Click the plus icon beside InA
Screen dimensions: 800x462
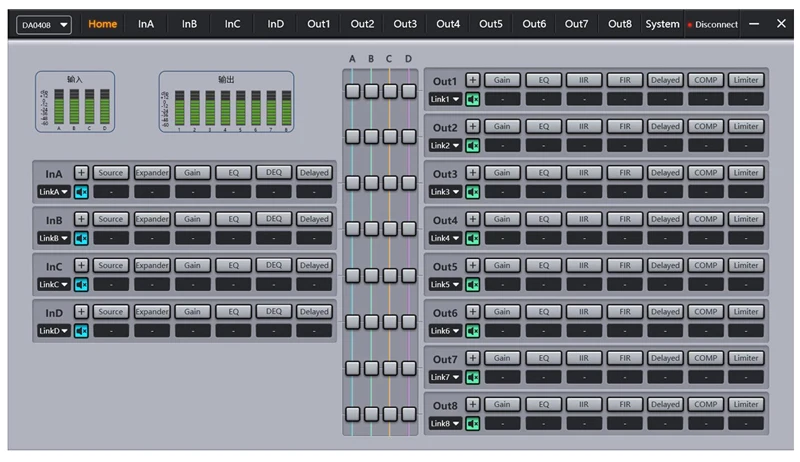tap(81, 172)
